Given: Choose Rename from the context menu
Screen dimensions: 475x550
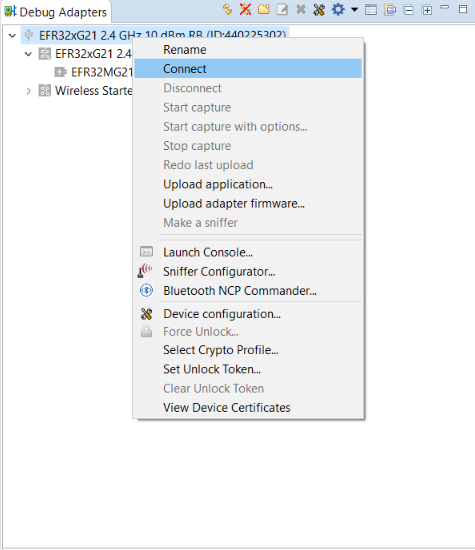Looking at the screenshot, I should (x=248, y=50).
